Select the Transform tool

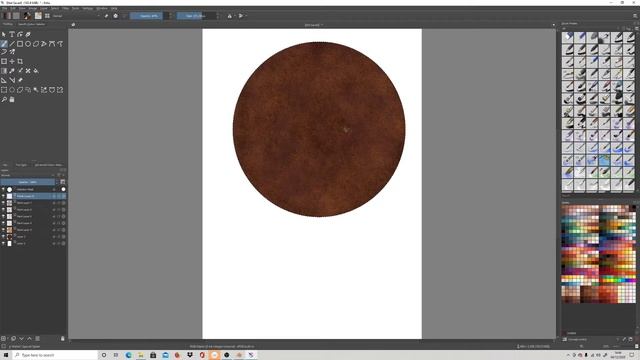tap(4, 61)
